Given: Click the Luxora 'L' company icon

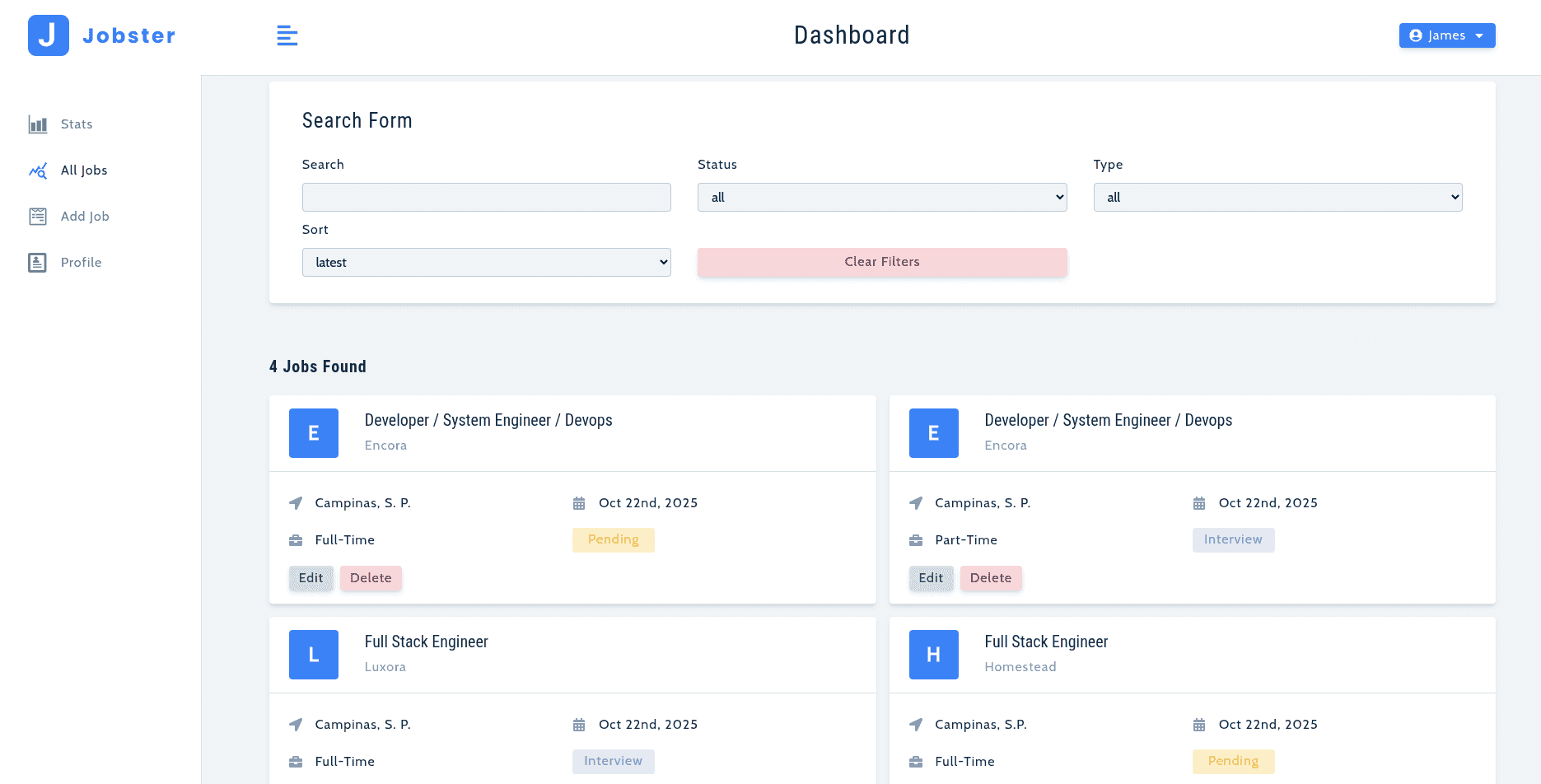Looking at the screenshot, I should [x=313, y=655].
